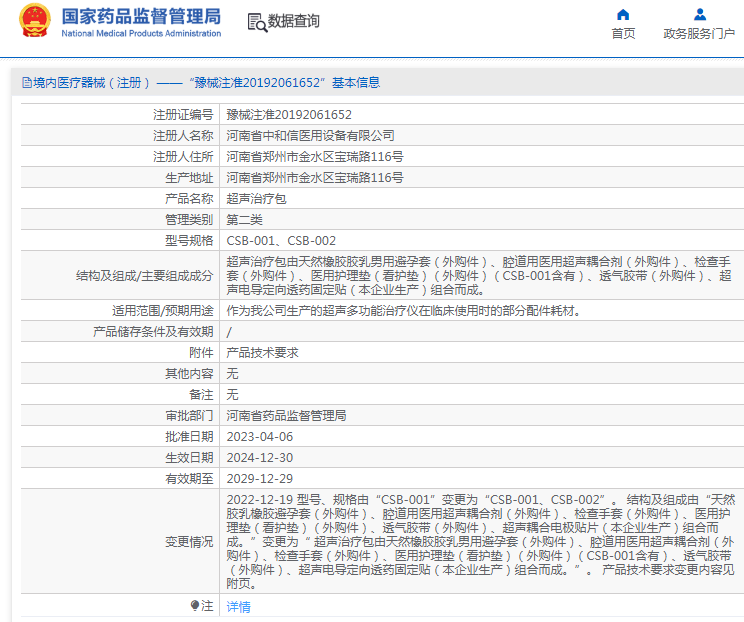744x622 pixels.
Task: Open the 数据查询 search icon
Action: [257, 22]
